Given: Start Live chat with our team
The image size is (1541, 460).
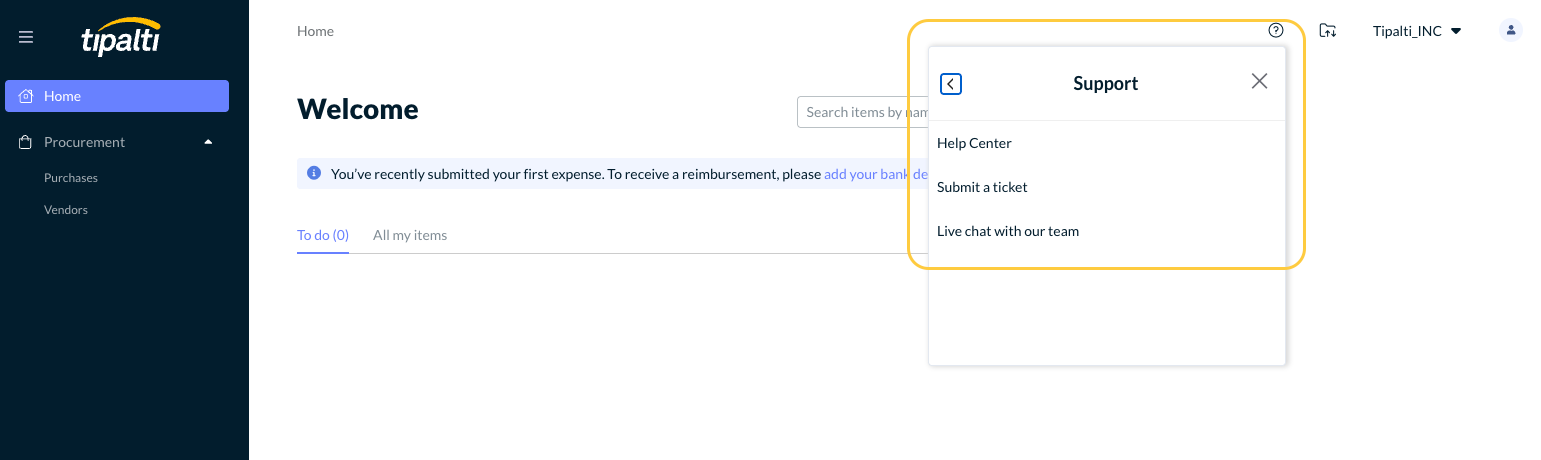Looking at the screenshot, I should [x=1008, y=231].
